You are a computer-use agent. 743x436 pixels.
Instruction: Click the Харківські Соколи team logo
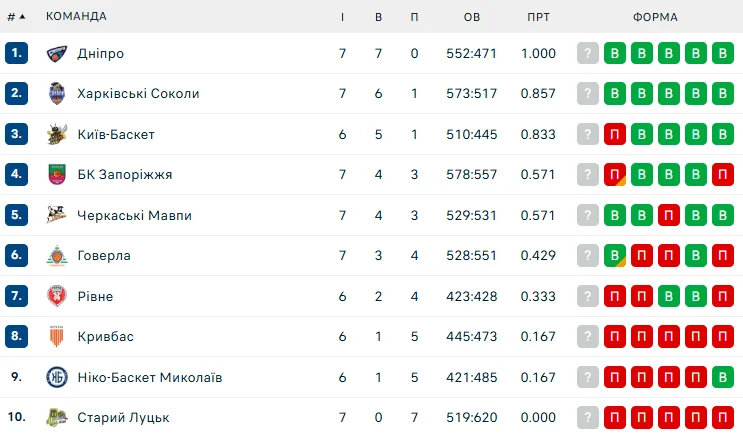pos(56,94)
